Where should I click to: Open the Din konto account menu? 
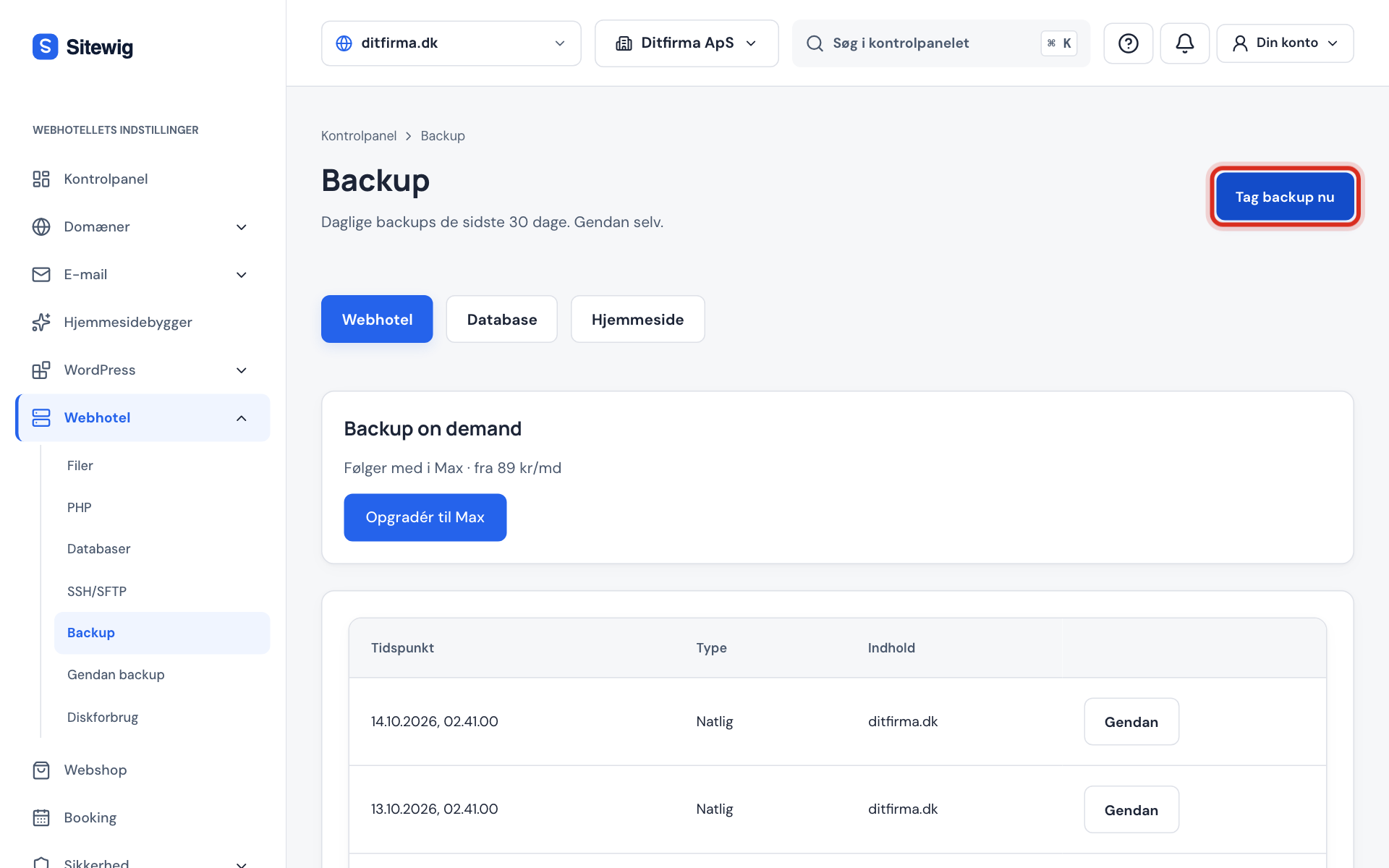coord(1285,43)
